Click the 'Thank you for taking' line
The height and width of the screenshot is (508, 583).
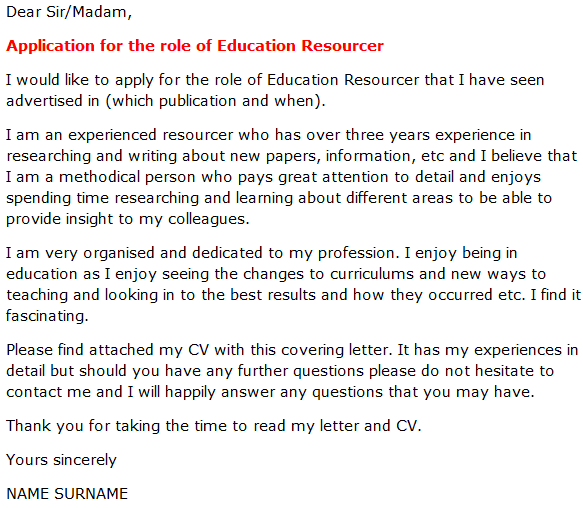(83, 426)
